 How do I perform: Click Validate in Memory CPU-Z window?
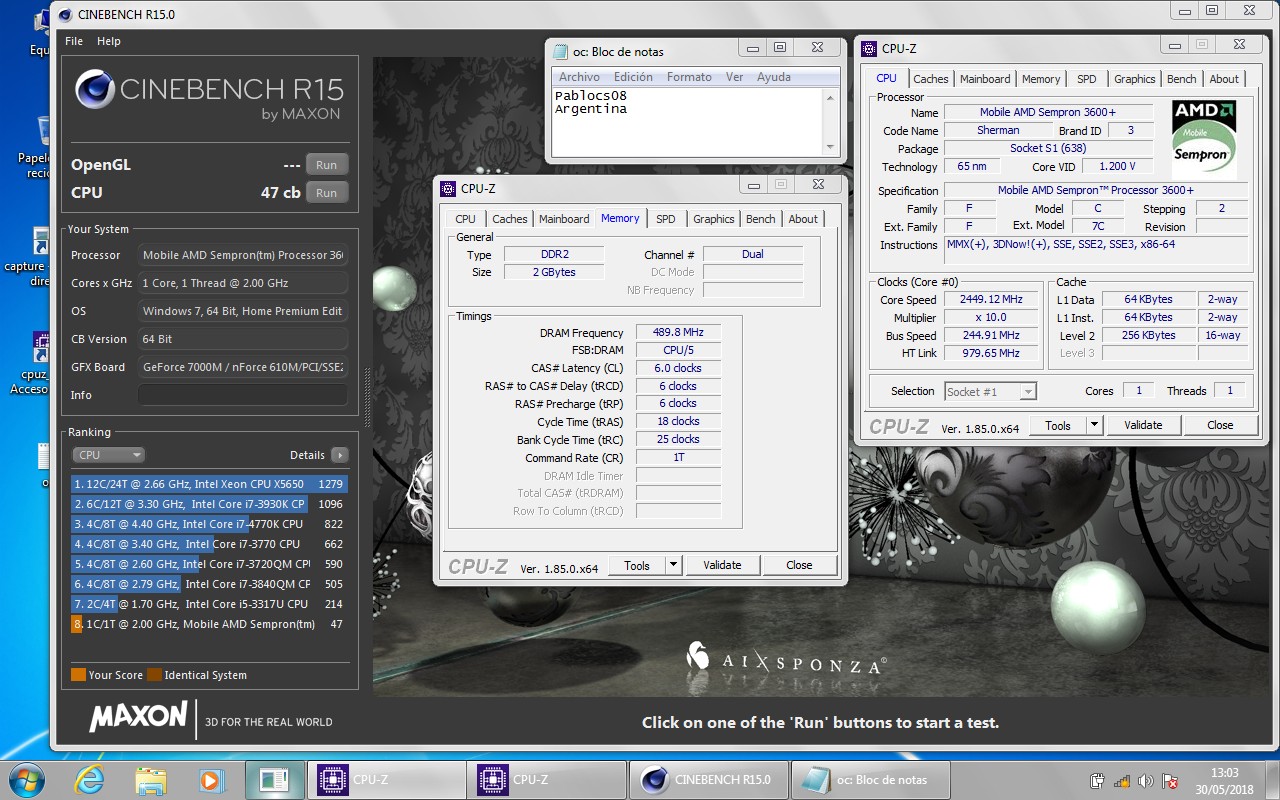[x=722, y=565]
